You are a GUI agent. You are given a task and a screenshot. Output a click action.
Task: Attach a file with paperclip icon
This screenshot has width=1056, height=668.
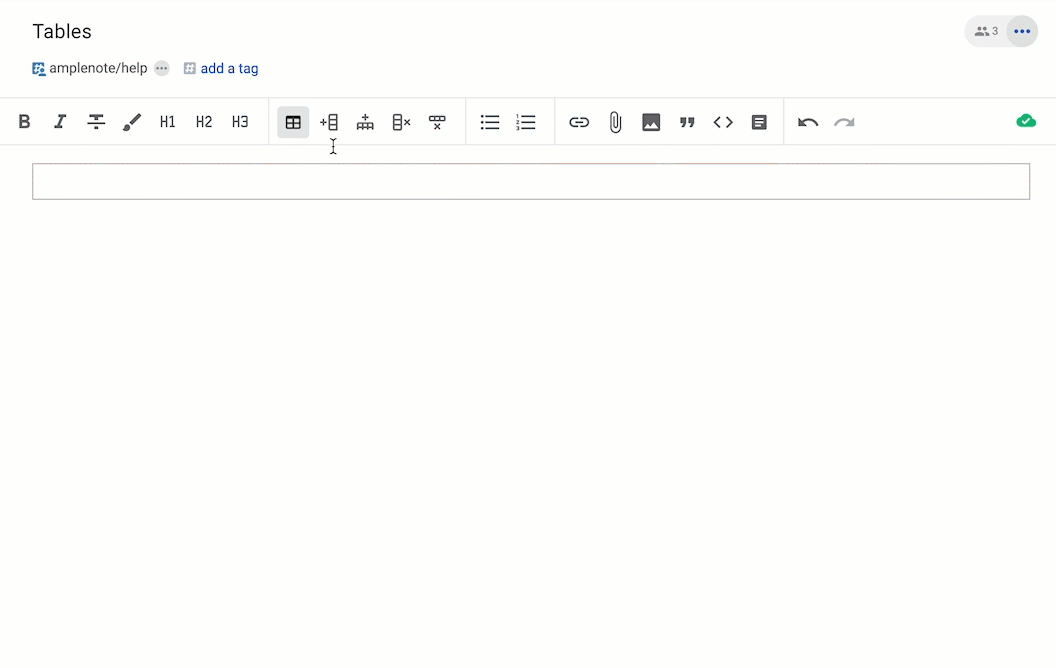(x=615, y=122)
